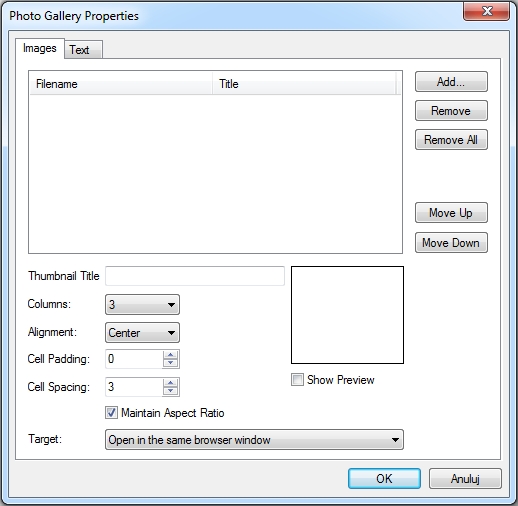518x506 pixels.
Task: Click the Move Down button
Action: 451,243
